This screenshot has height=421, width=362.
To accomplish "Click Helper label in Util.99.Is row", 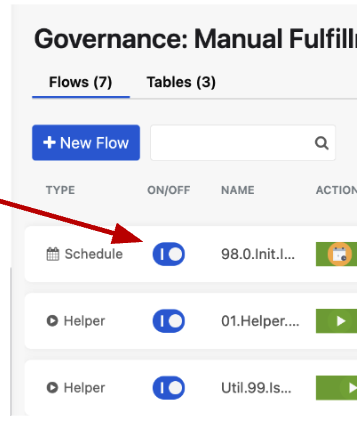I will click(84, 388).
